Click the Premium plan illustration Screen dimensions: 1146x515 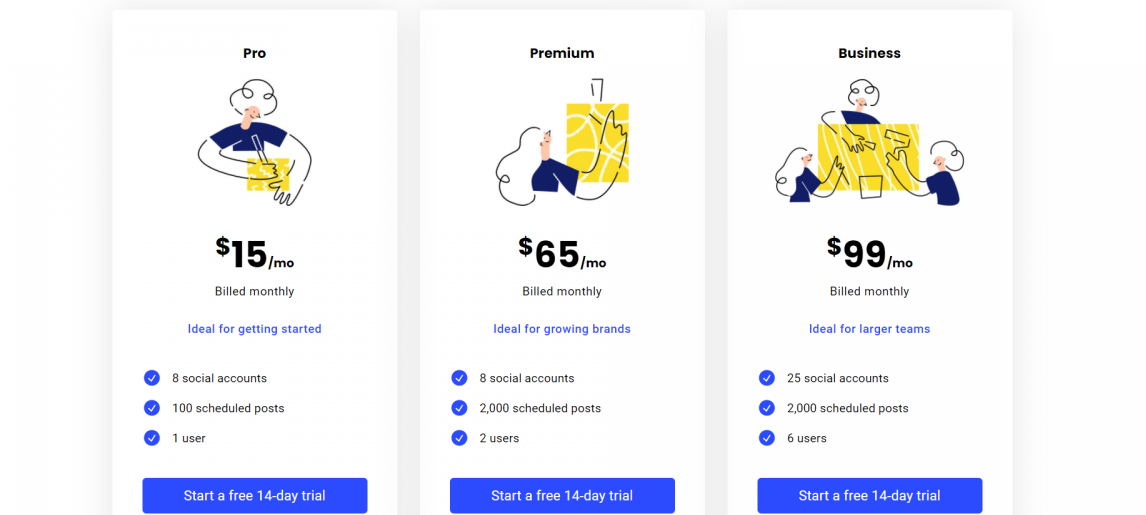tap(562, 141)
